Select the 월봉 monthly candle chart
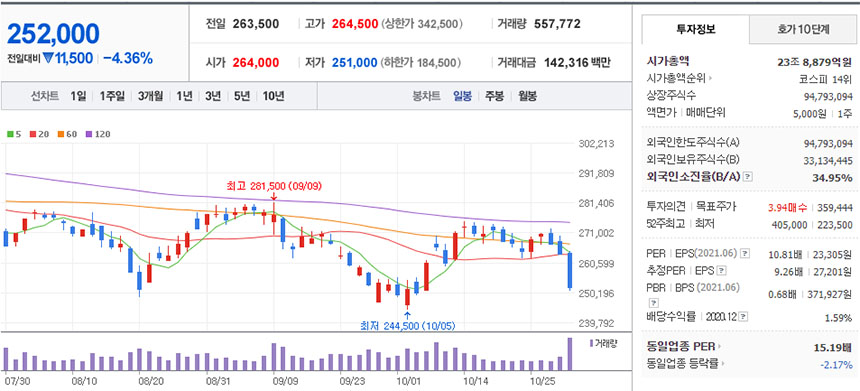This screenshot has height=391, width=860. [527, 97]
